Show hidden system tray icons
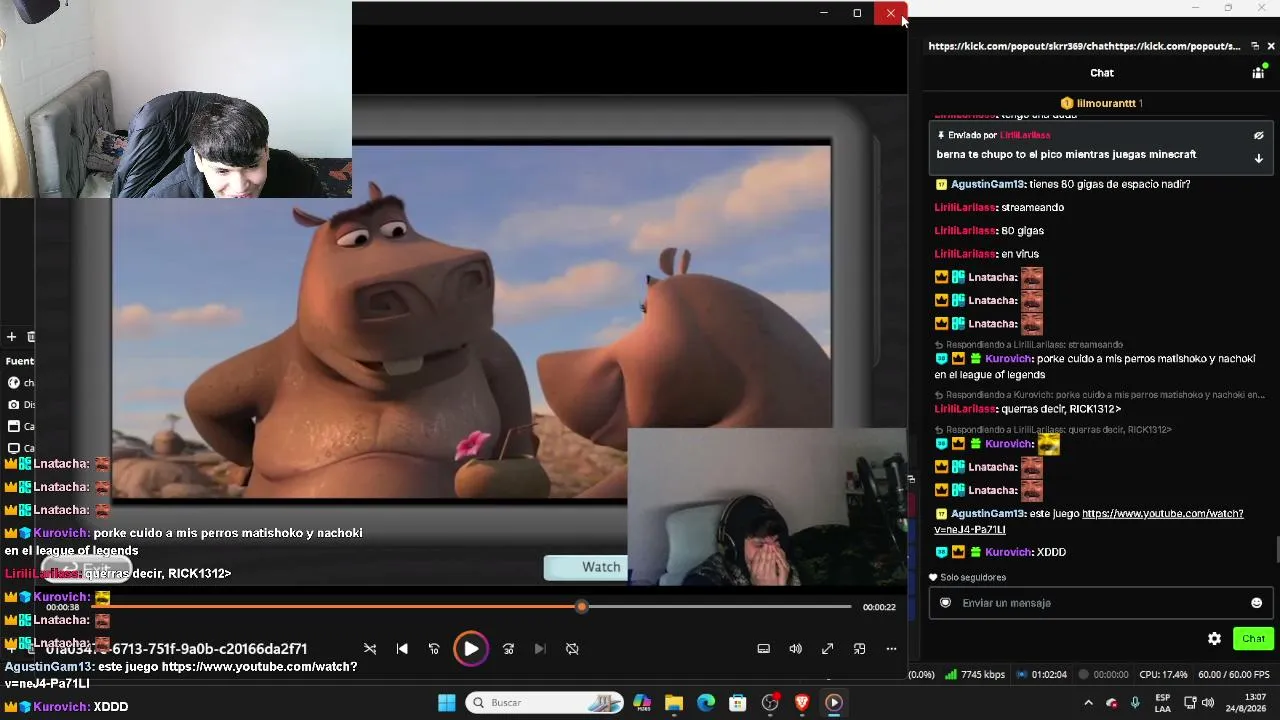Image resolution: width=1280 pixels, height=720 pixels. coord(1088,703)
